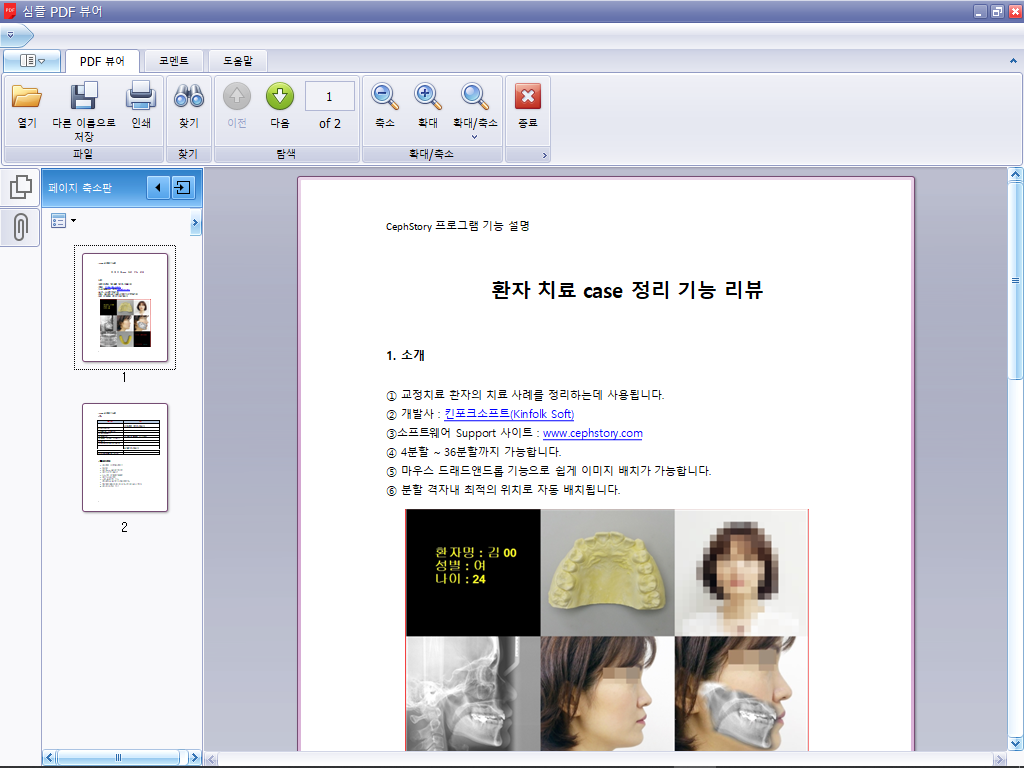The width and height of the screenshot is (1024, 768).
Task: Click the 'of 2' page count text
Action: click(330, 123)
